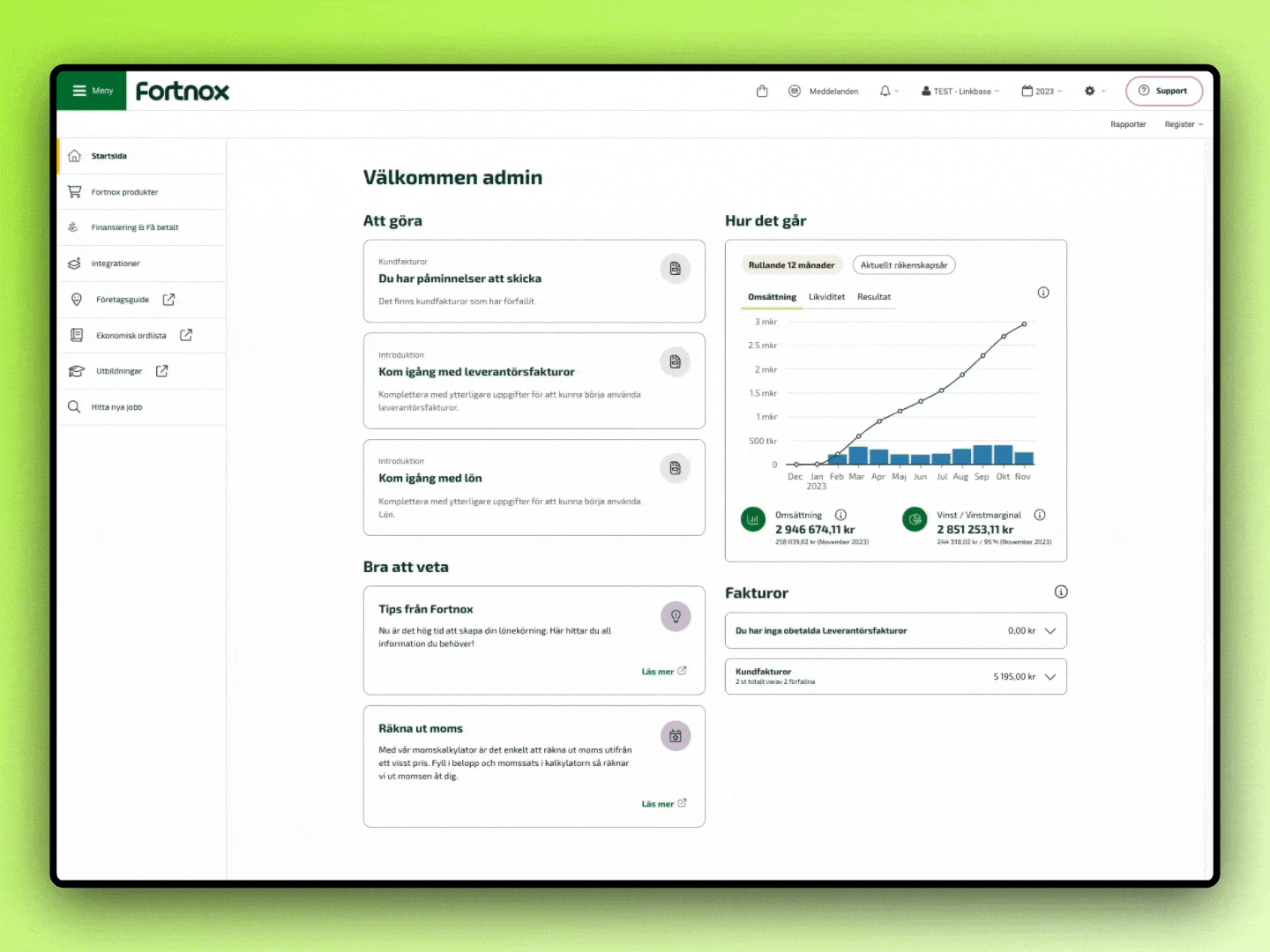Click the info icon beside Vinst / Vinstmarginal
This screenshot has height=952, width=1270.
click(x=1040, y=515)
